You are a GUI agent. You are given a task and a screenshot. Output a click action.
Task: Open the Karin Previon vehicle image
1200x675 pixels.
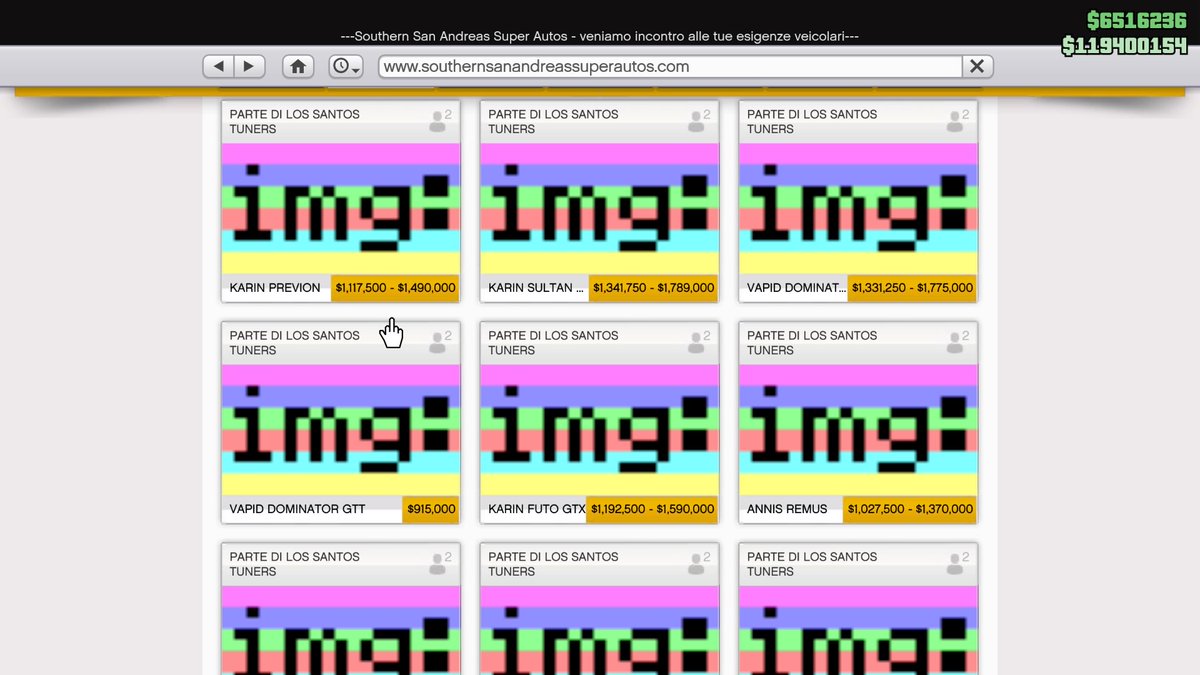pos(341,209)
